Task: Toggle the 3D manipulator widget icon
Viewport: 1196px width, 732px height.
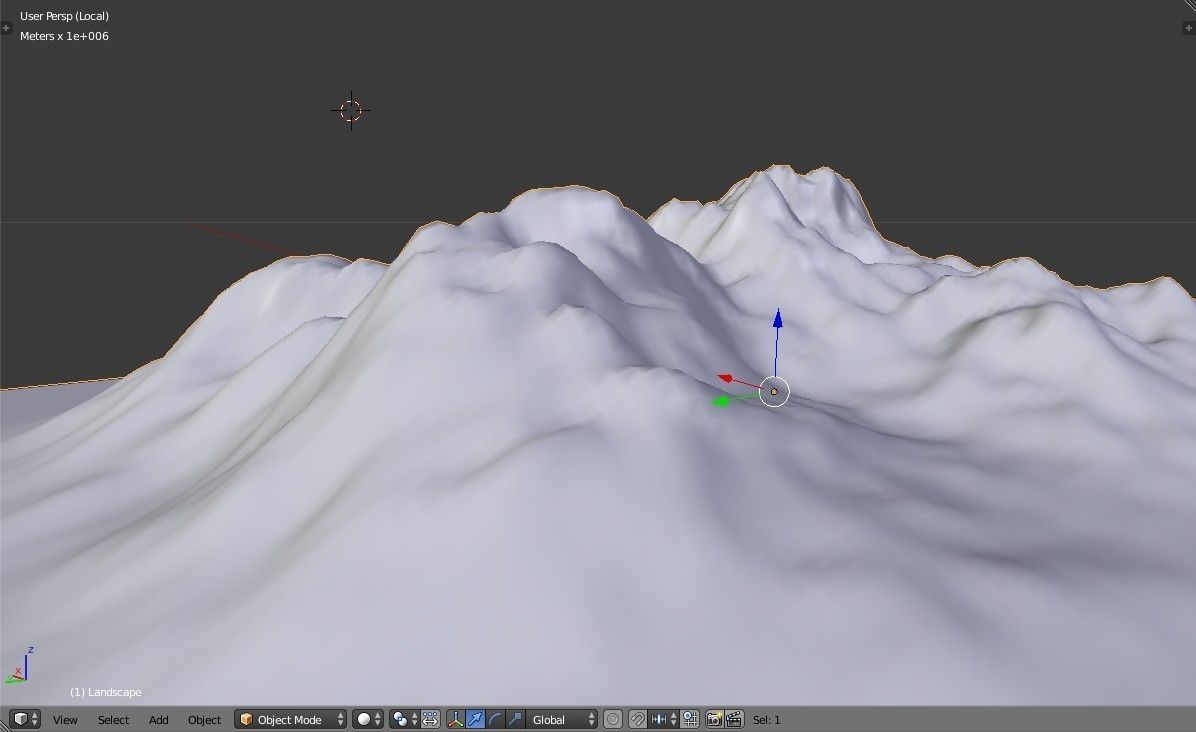Action: (x=456, y=719)
